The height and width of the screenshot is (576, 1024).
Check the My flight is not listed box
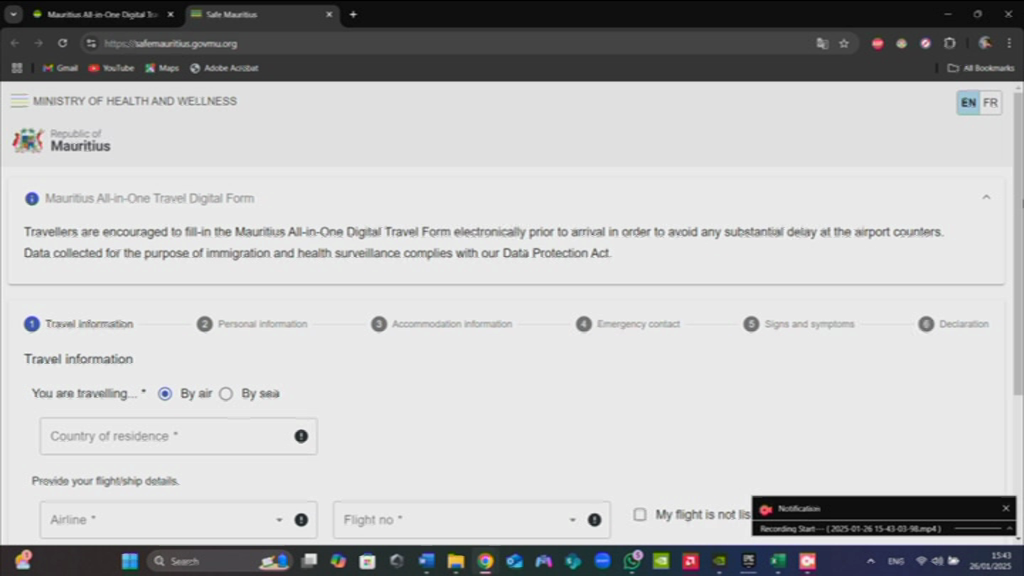pyautogui.click(x=640, y=514)
